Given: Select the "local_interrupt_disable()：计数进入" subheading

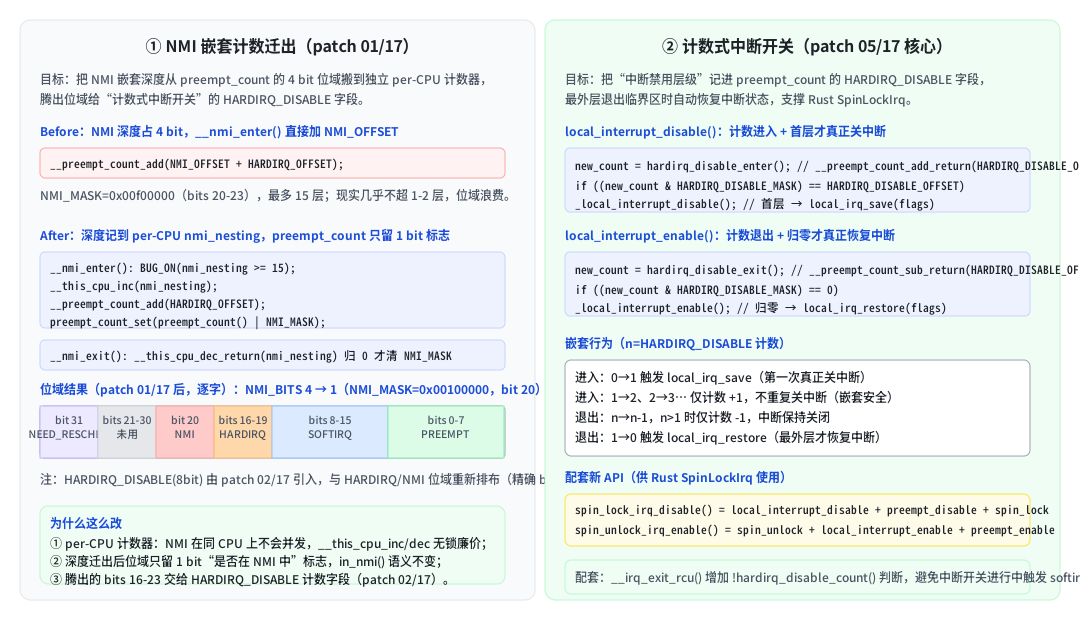Looking at the screenshot, I should [725, 132].
